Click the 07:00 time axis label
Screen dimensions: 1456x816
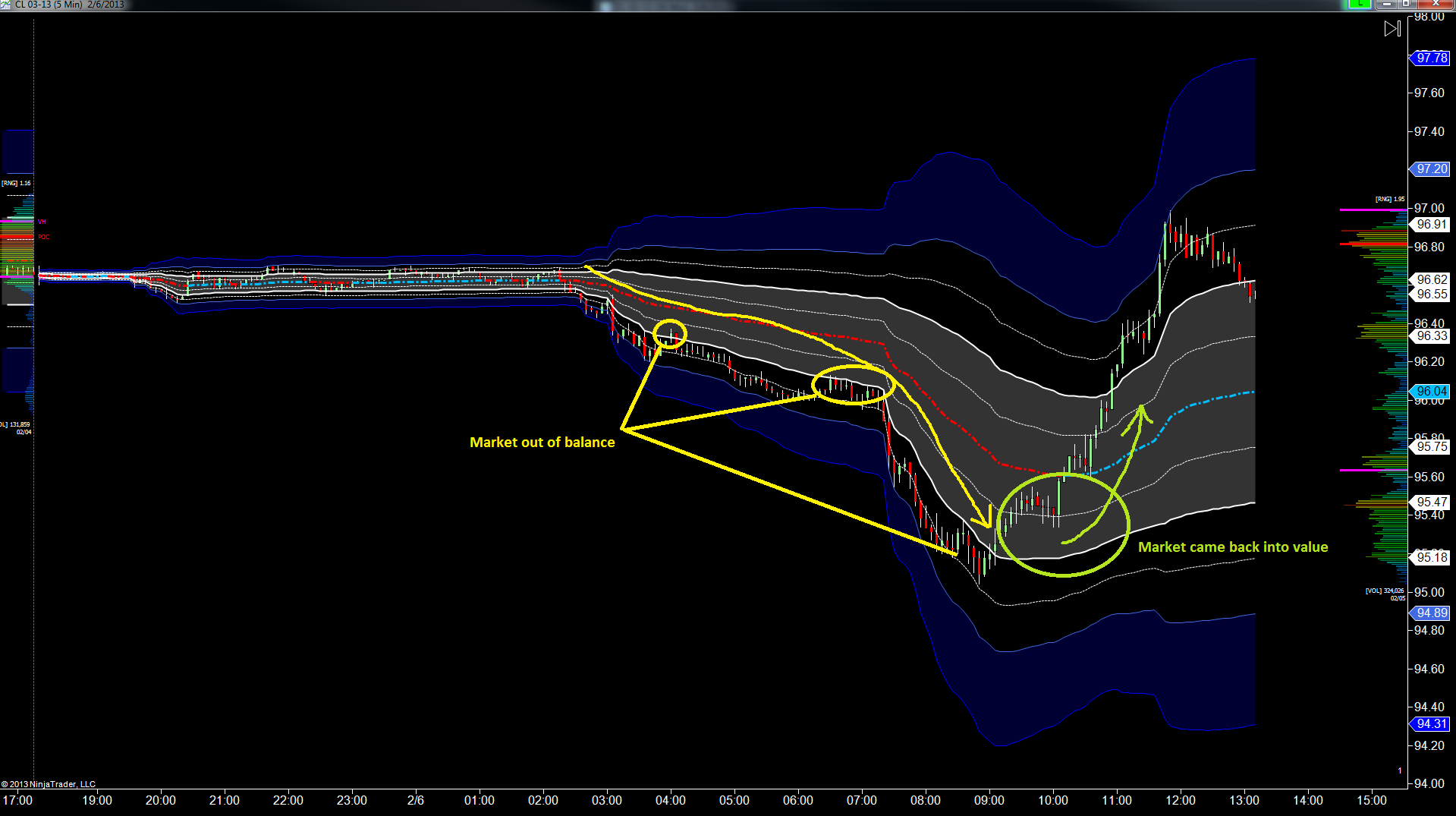click(x=862, y=800)
